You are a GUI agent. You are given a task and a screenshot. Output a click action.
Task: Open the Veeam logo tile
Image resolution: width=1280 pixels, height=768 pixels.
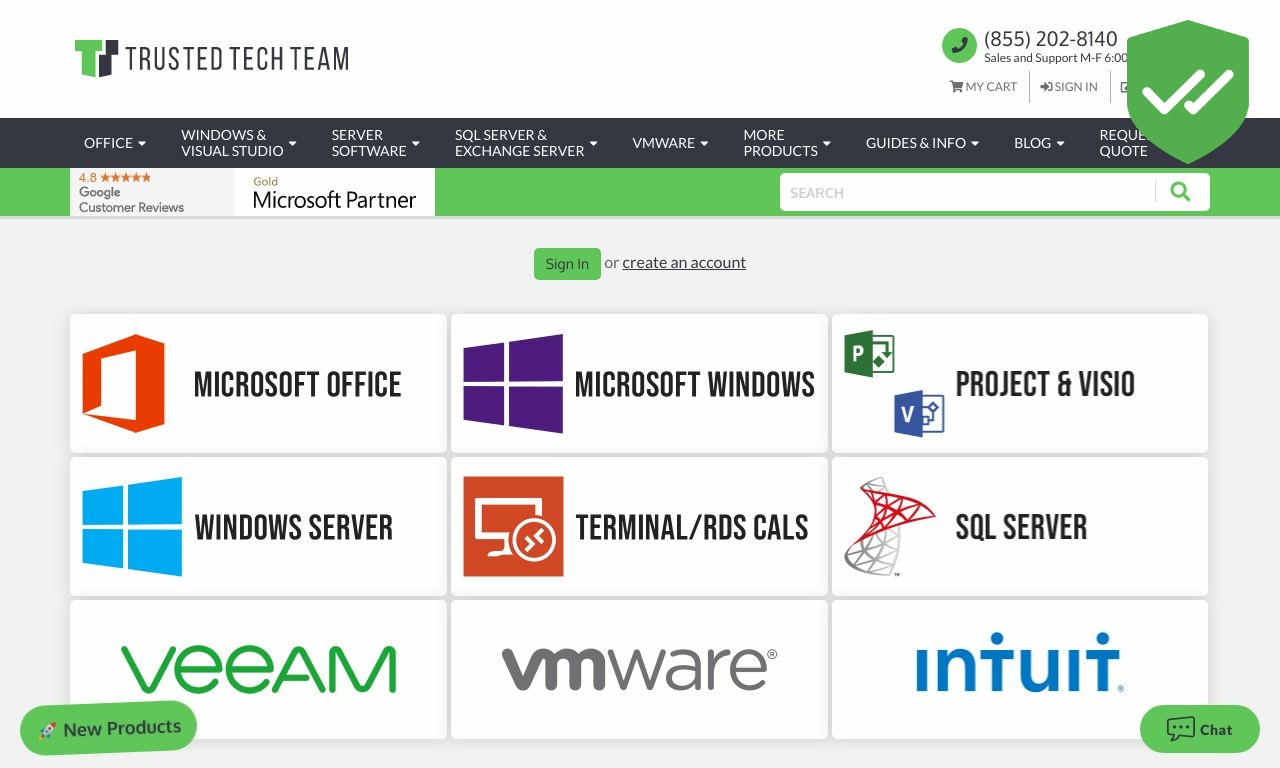(x=258, y=669)
